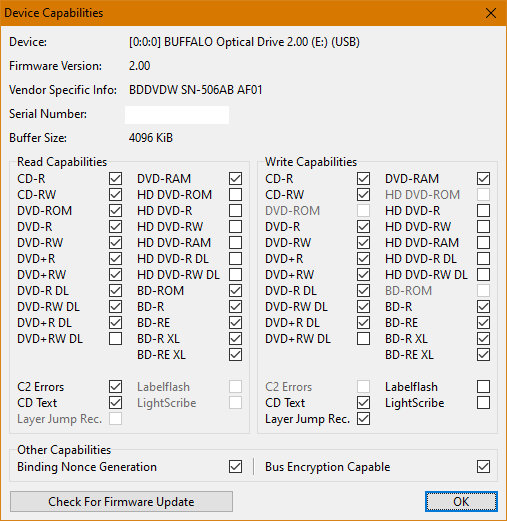Toggle Read DVD-R checkbox
The image size is (507, 521).
tap(115, 227)
